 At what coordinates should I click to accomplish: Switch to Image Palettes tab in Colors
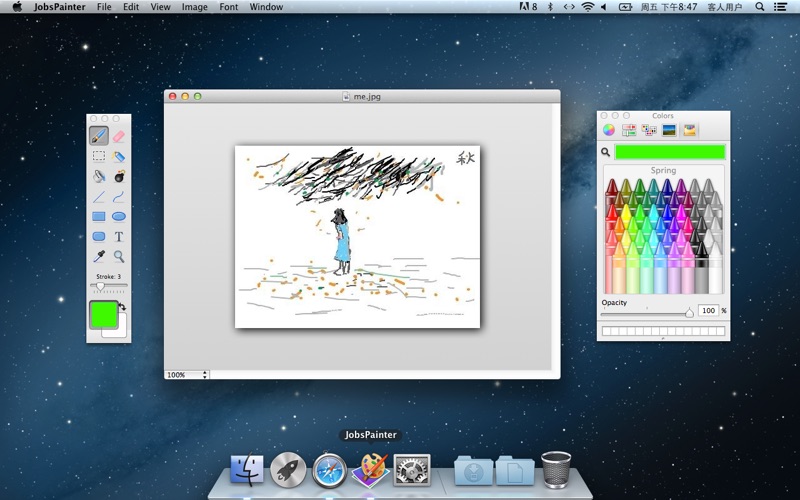click(x=669, y=130)
